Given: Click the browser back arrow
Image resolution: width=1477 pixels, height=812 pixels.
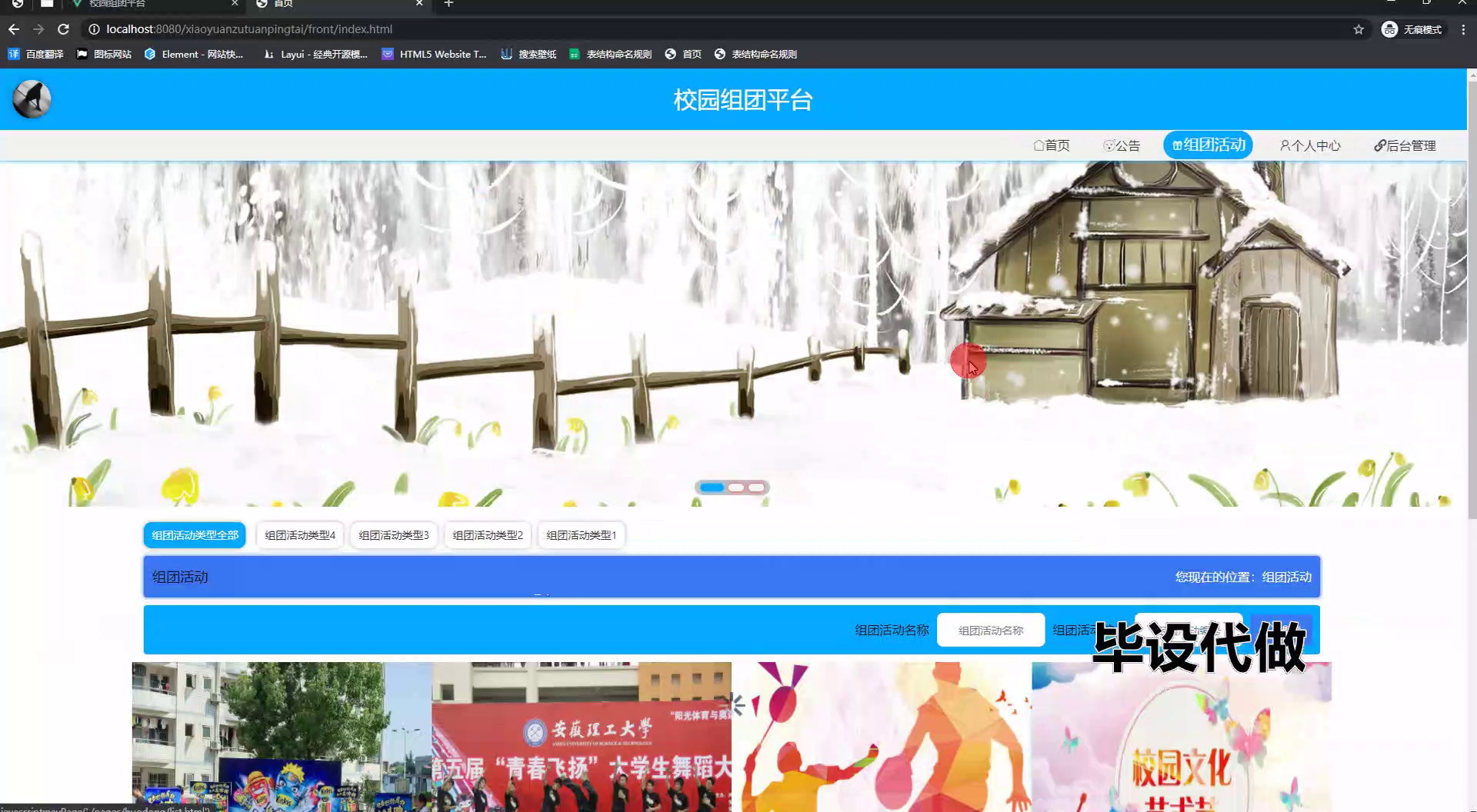Looking at the screenshot, I should 14,29.
